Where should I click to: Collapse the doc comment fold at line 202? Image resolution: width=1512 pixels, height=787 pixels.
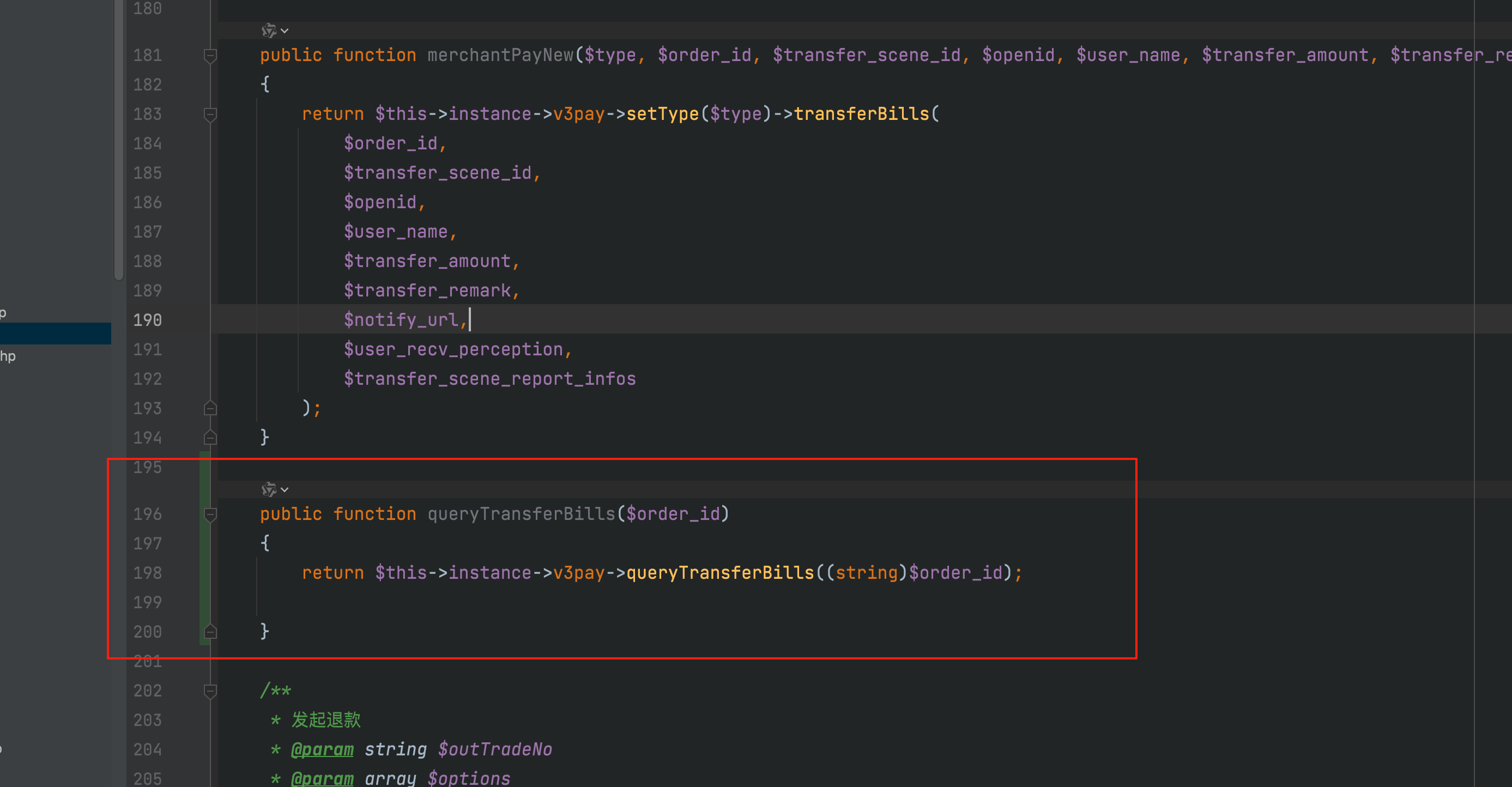210,691
